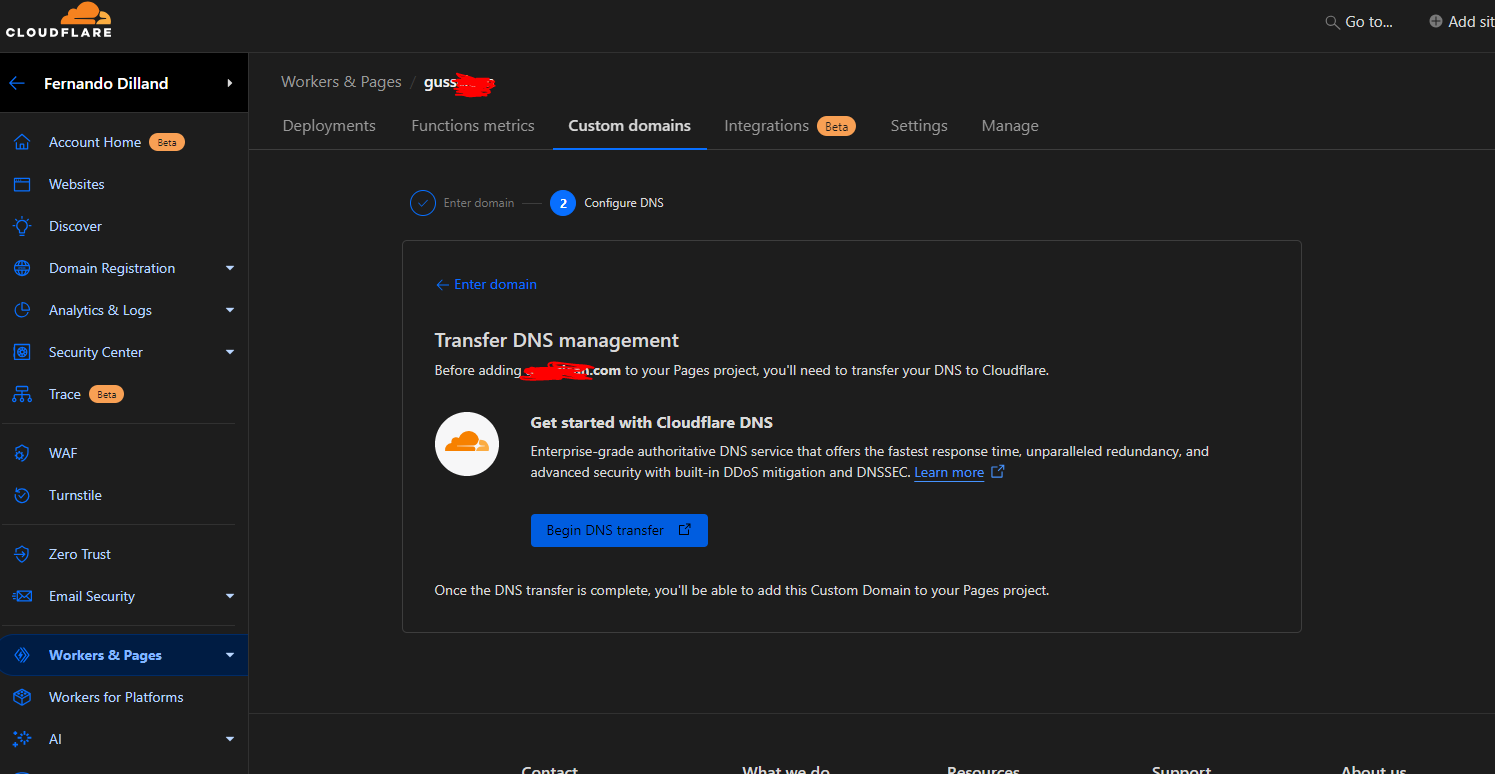This screenshot has height=774, width=1495.
Task: Click the Cloudflare logo
Action: (x=59, y=20)
